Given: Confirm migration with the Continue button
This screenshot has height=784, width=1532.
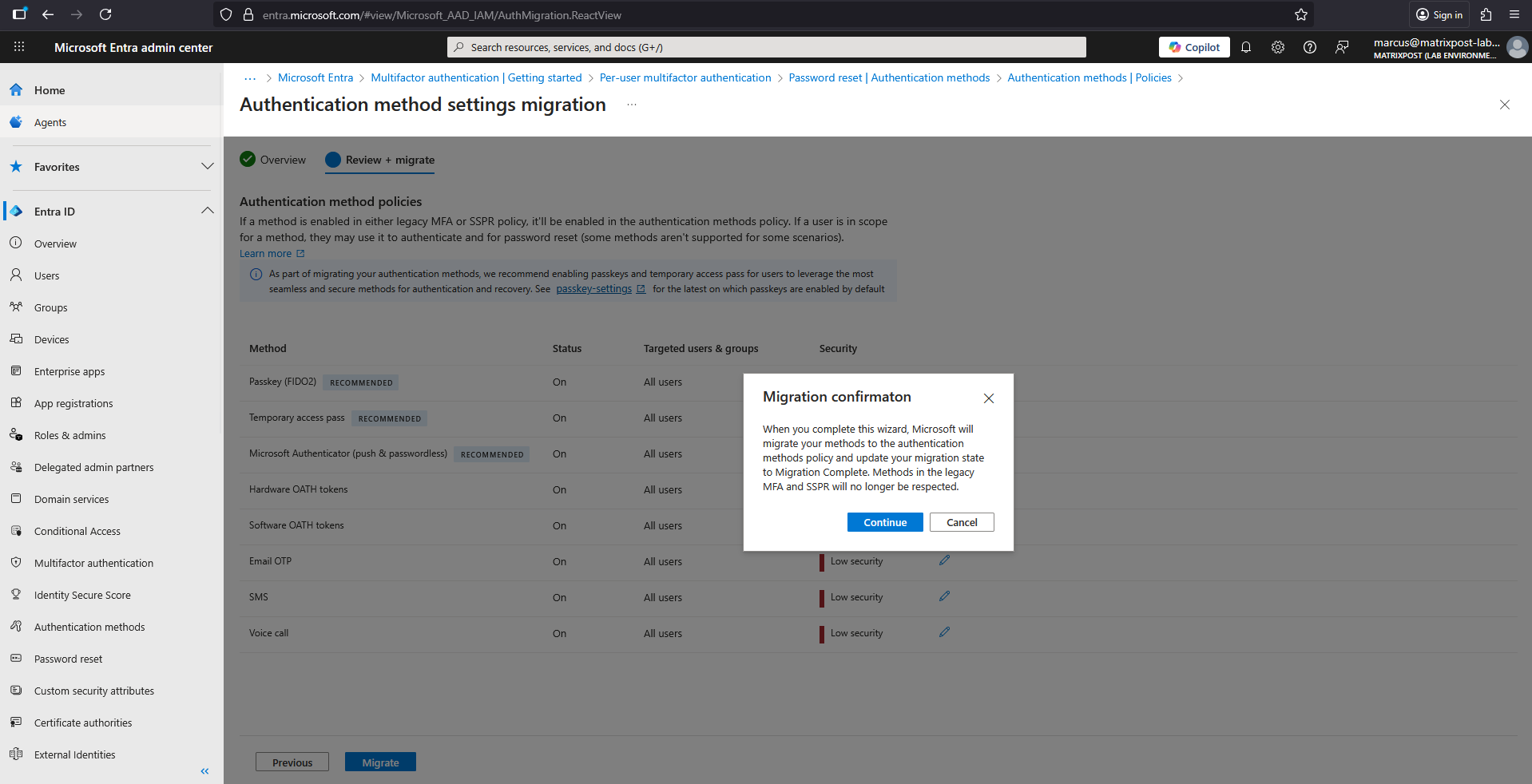Looking at the screenshot, I should click(x=885, y=522).
